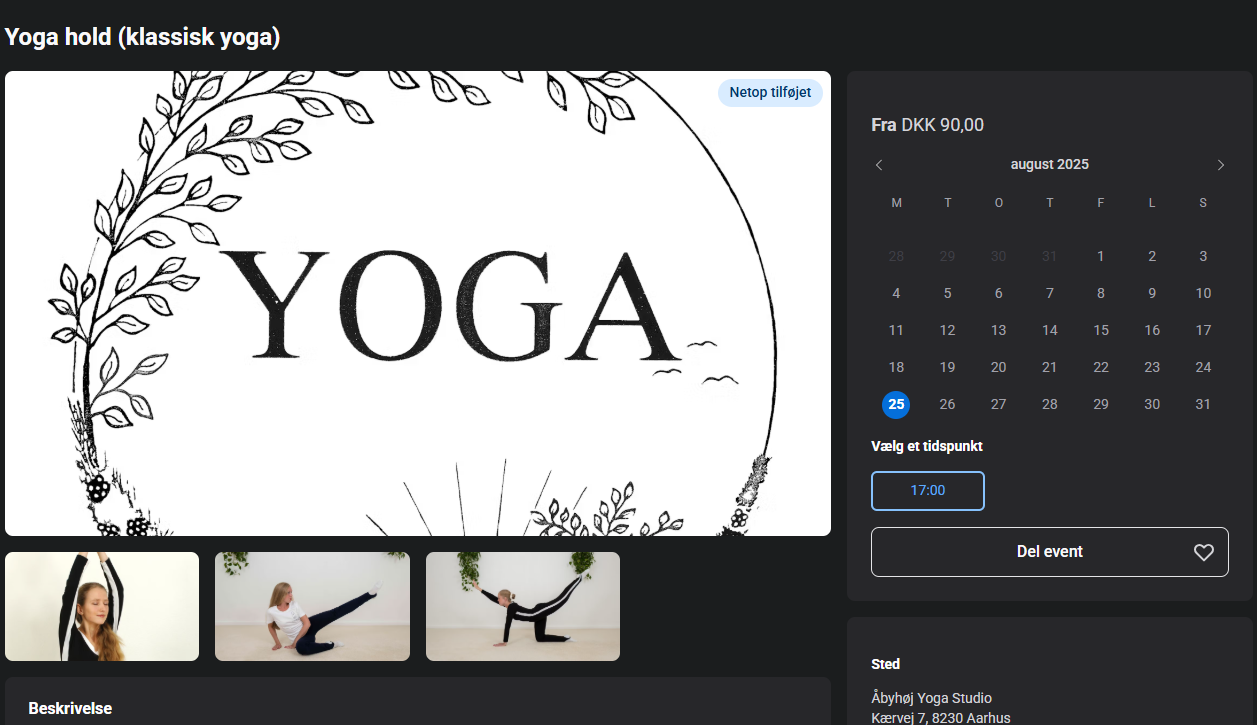
Task: Click the Fra DKK 90,00 price
Action: click(x=928, y=125)
